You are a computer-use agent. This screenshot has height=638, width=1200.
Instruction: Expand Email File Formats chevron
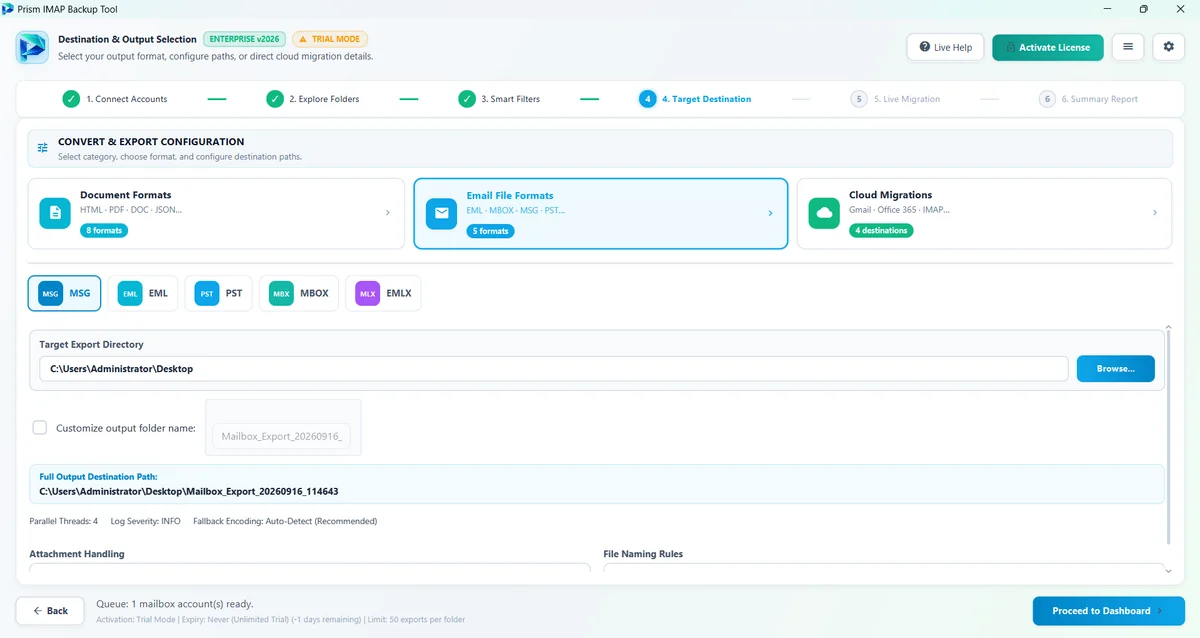(x=770, y=213)
